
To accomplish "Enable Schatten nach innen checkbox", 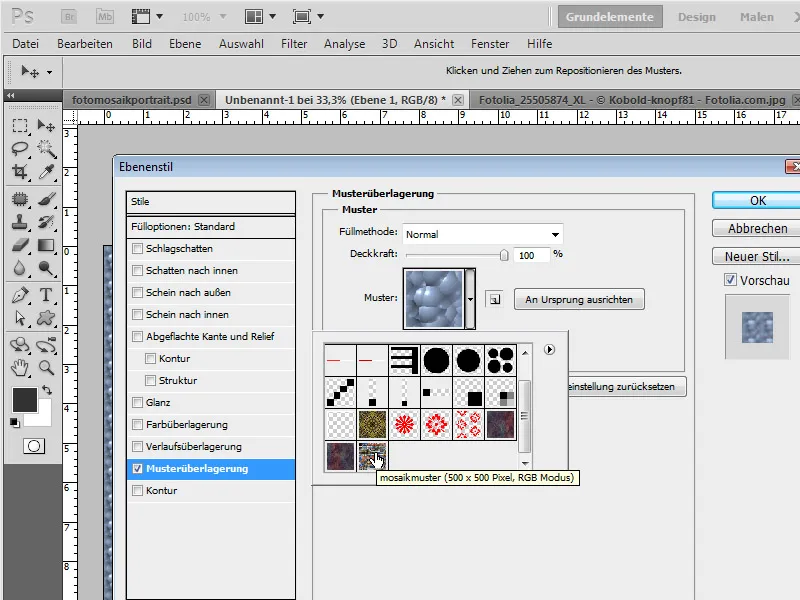I will click(137, 270).
